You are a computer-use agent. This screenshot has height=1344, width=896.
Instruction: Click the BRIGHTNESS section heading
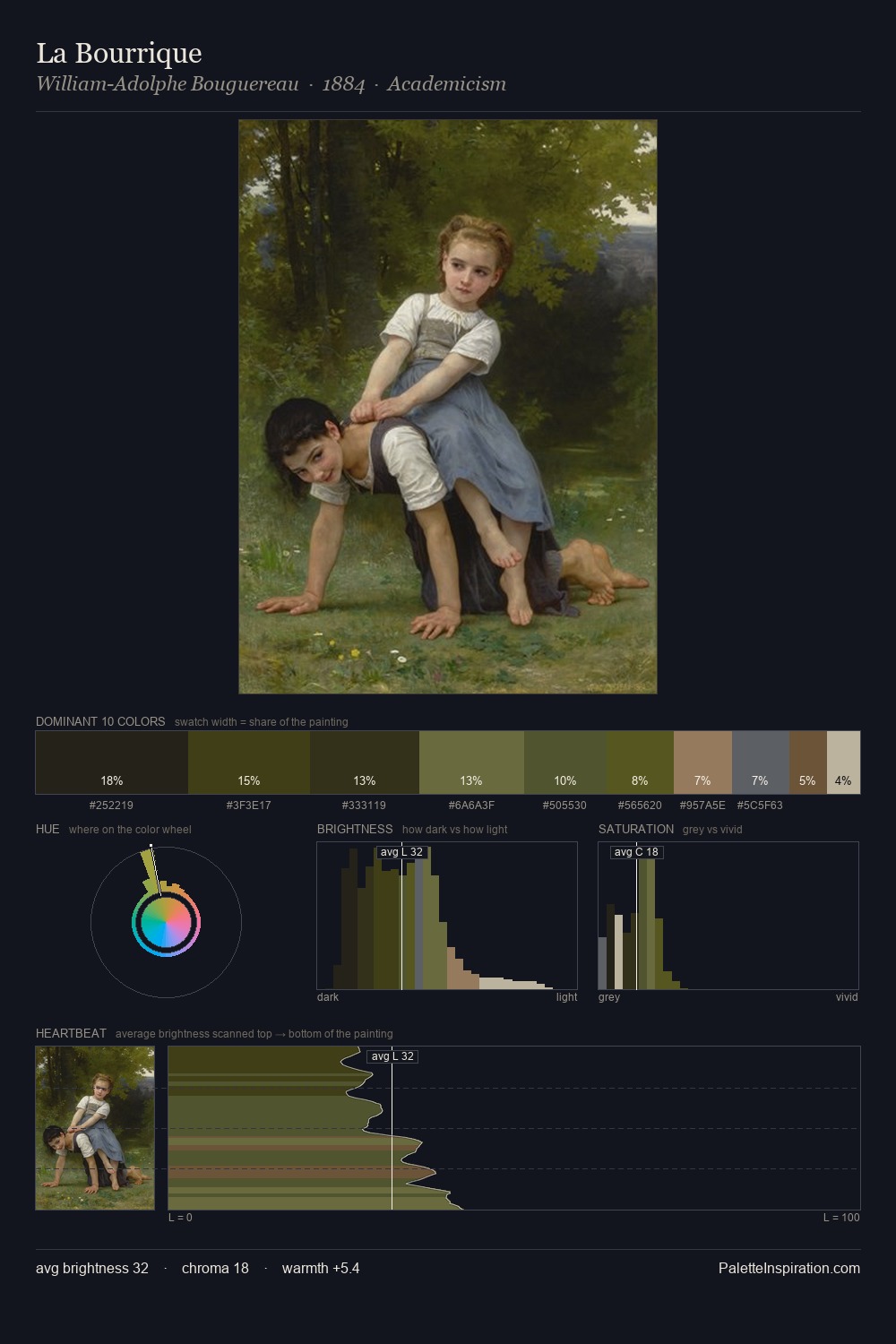point(355,829)
